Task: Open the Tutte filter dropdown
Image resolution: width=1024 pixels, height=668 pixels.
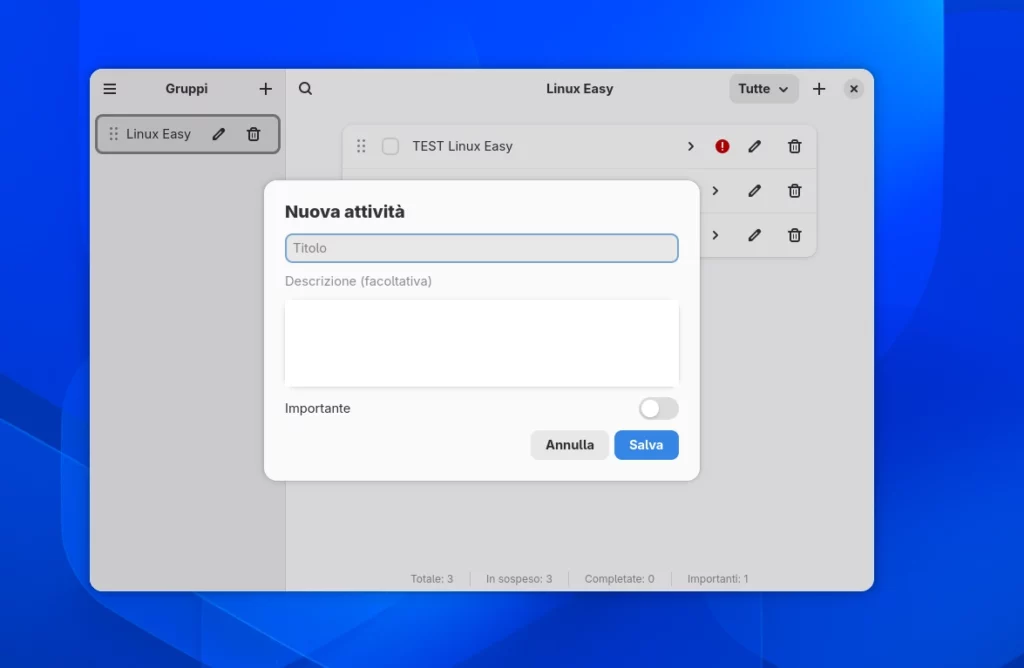Action: click(x=763, y=89)
